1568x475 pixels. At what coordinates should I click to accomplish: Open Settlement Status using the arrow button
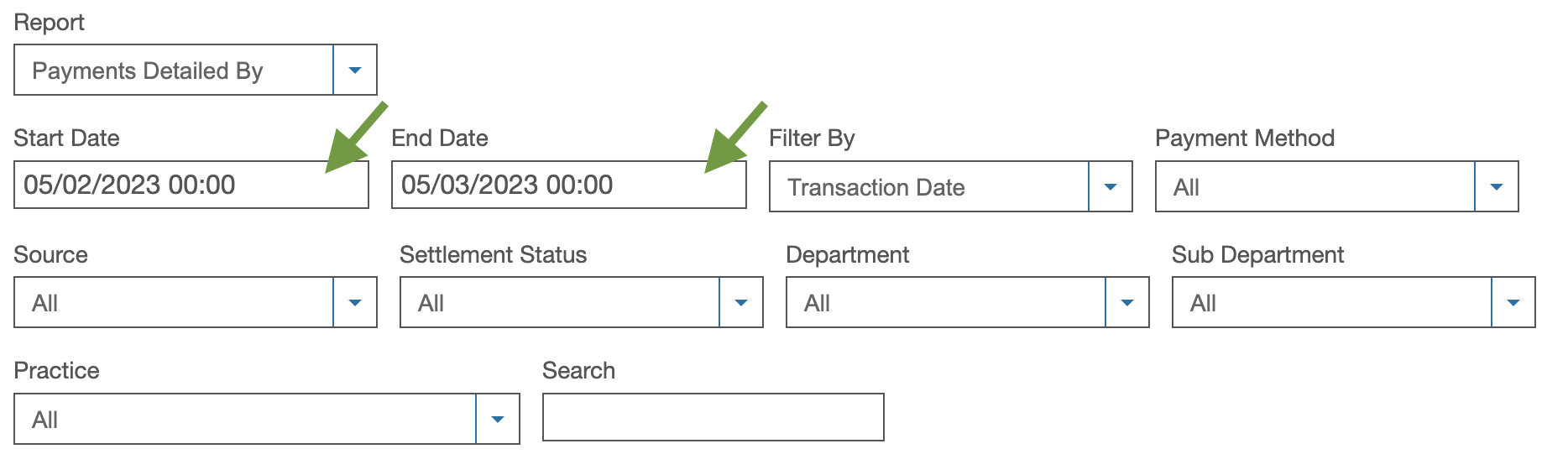741,303
